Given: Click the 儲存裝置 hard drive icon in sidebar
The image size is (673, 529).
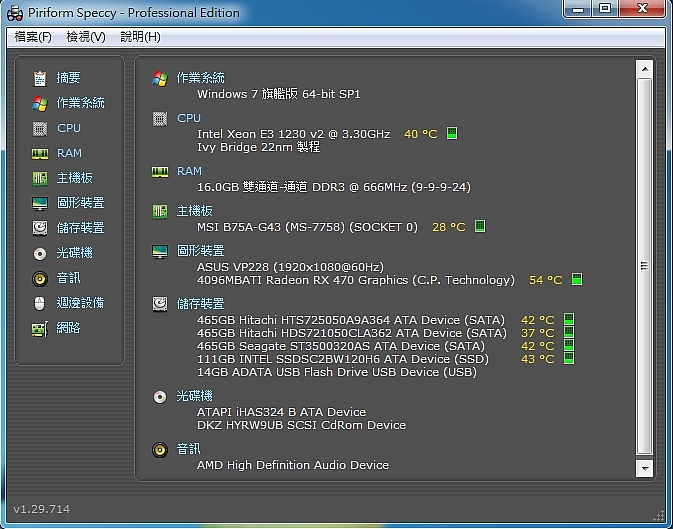Looking at the screenshot, I should (x=40, y=228).
